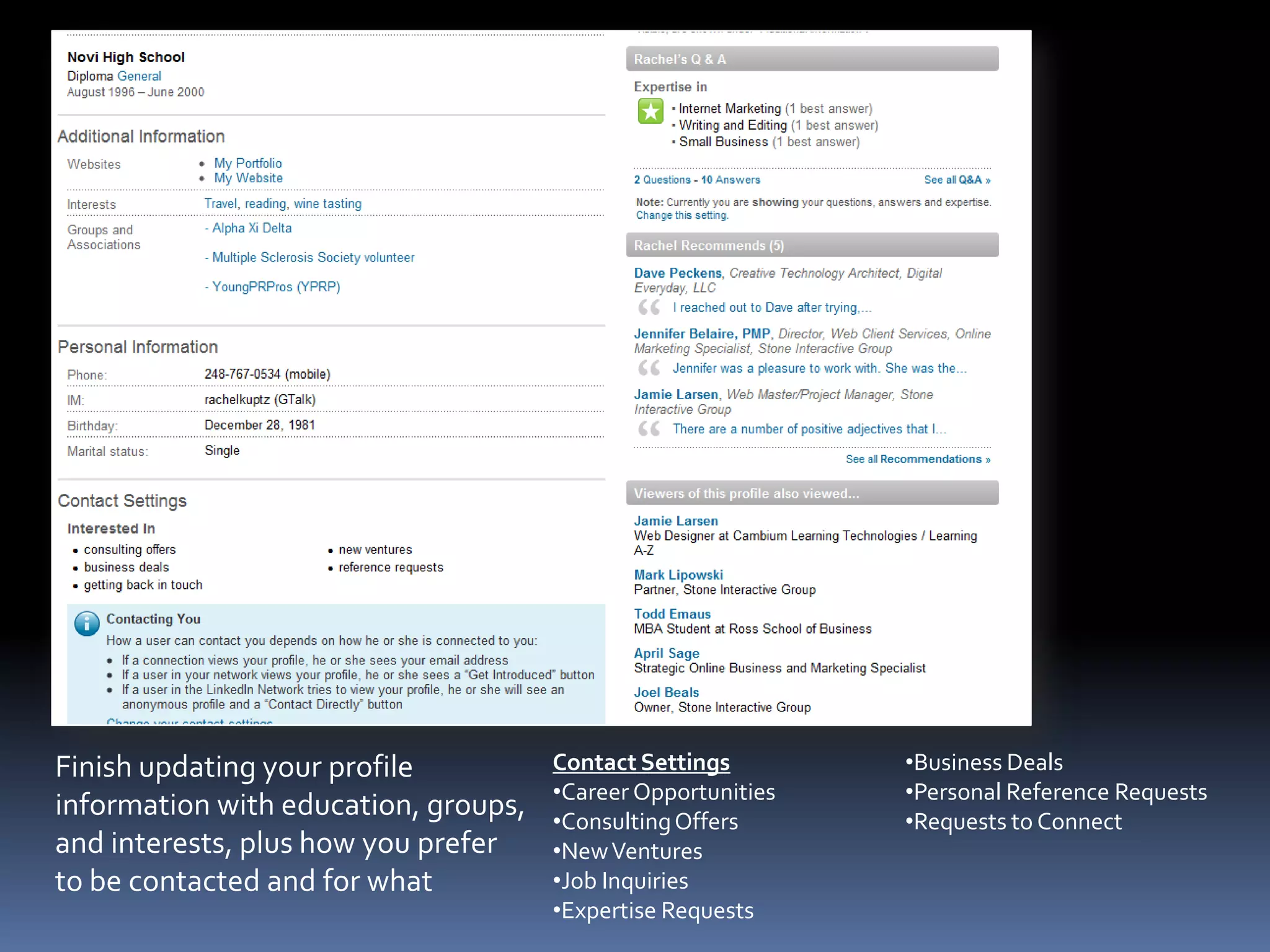
Task: Open the My Portfolio website link
Action: coord(248,163)
